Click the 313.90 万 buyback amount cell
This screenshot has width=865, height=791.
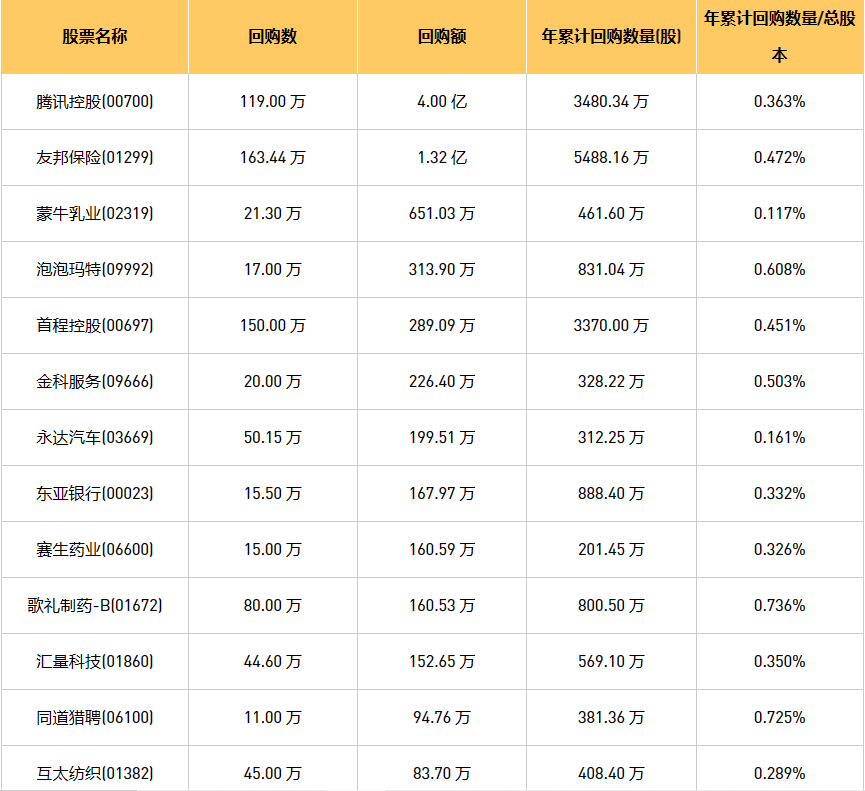click(x=442, y=270)
